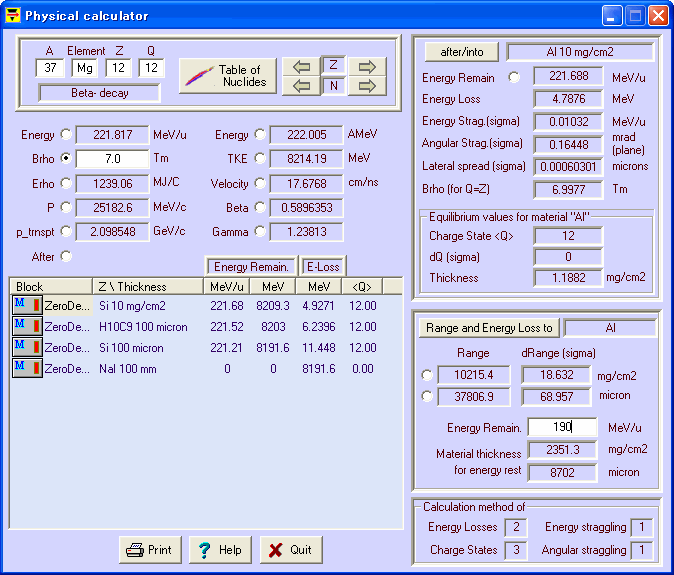Image resolution: width=674 pixels, height=575 pixels.
Task: Select the After radio button
Action: pyautogui.click(x=66, y=256)
